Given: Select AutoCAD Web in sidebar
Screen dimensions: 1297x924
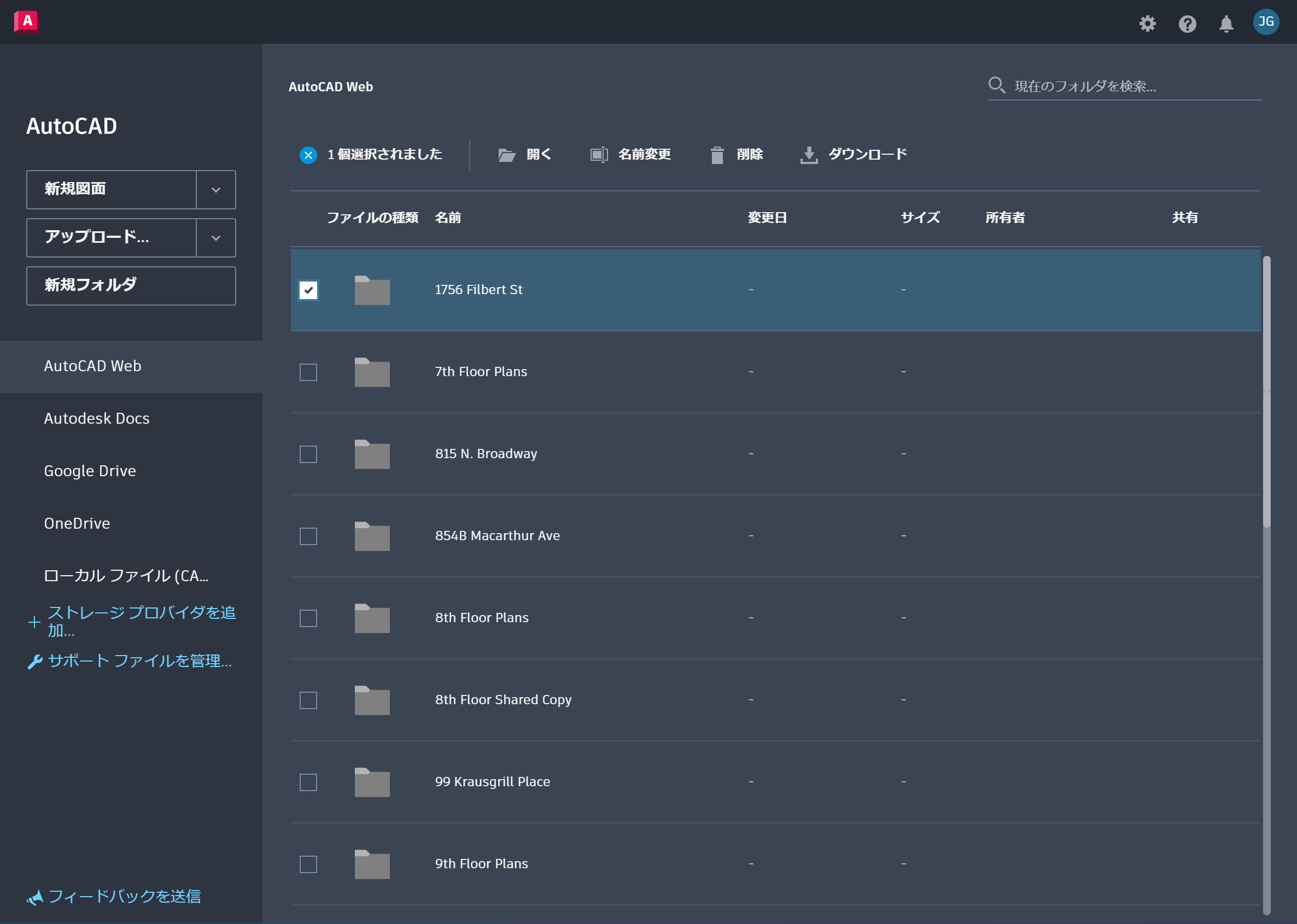Looking at the screenshot, I should [x=131, y=366].
